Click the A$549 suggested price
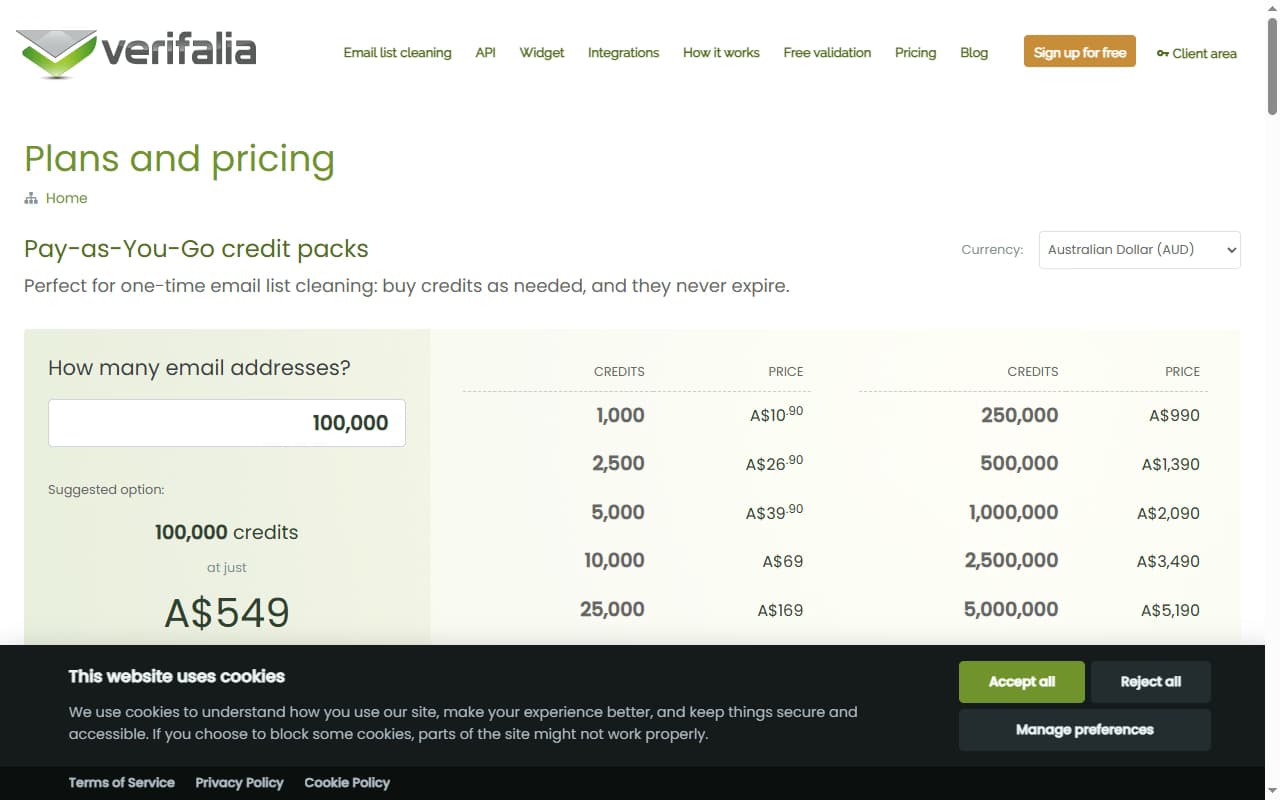The width and height of the screenshot is (1280, 800). 227,613
